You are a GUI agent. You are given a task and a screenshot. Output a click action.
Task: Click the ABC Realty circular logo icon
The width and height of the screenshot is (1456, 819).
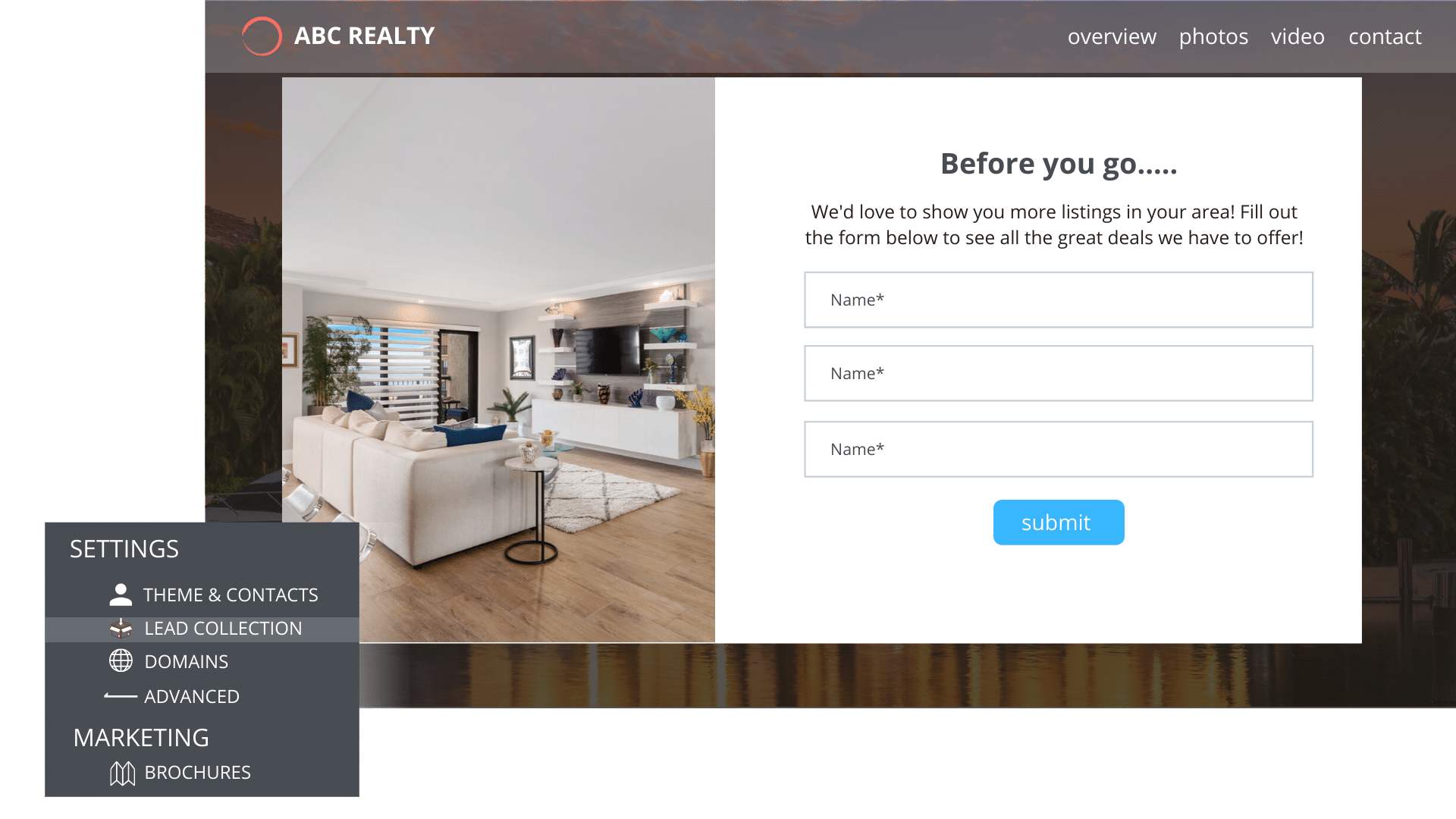tap(261, 36)
